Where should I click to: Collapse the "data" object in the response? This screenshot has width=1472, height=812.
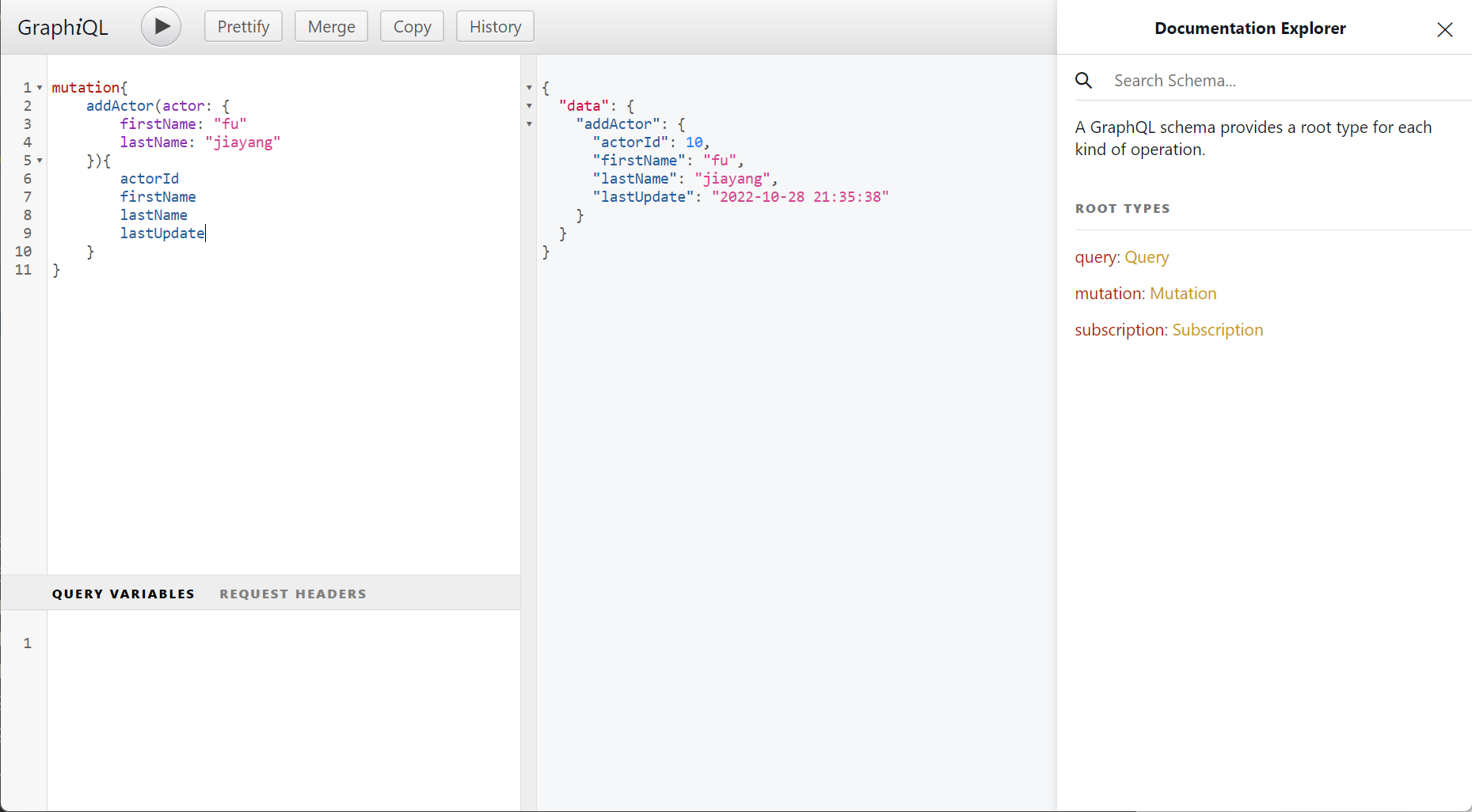[529, 106]
